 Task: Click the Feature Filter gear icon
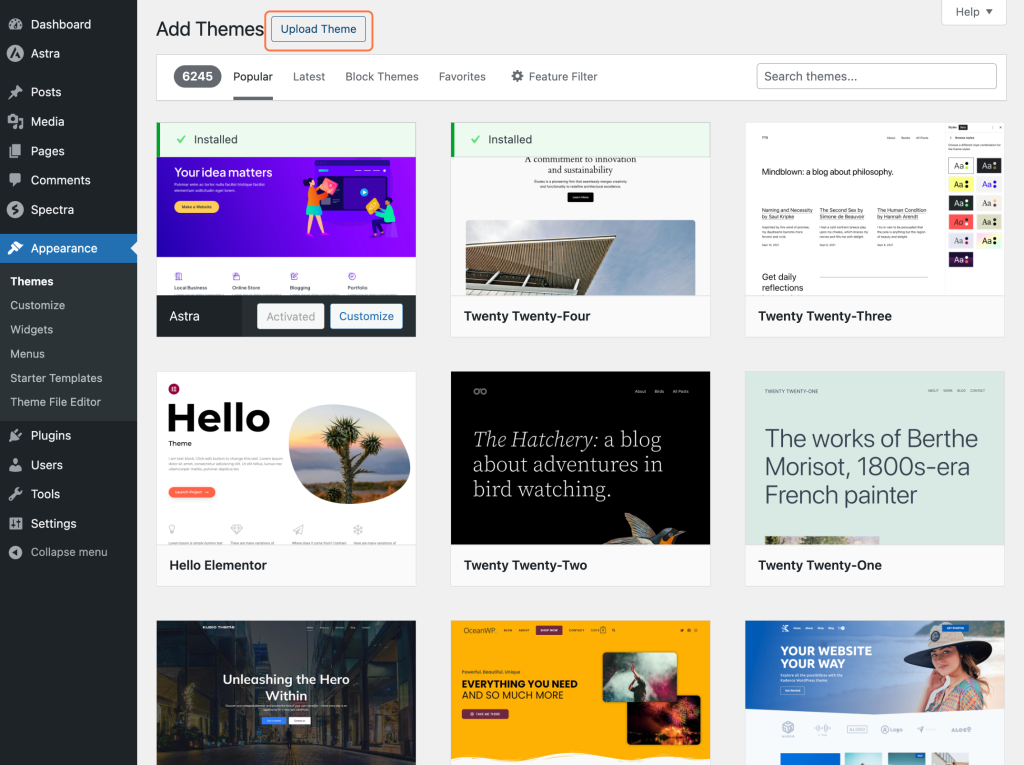point(517,76)
